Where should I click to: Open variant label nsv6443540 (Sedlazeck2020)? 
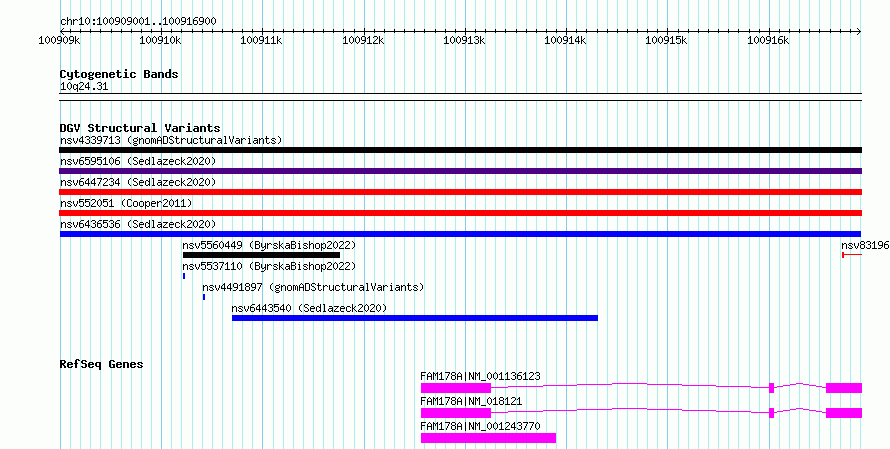point(309,308)
